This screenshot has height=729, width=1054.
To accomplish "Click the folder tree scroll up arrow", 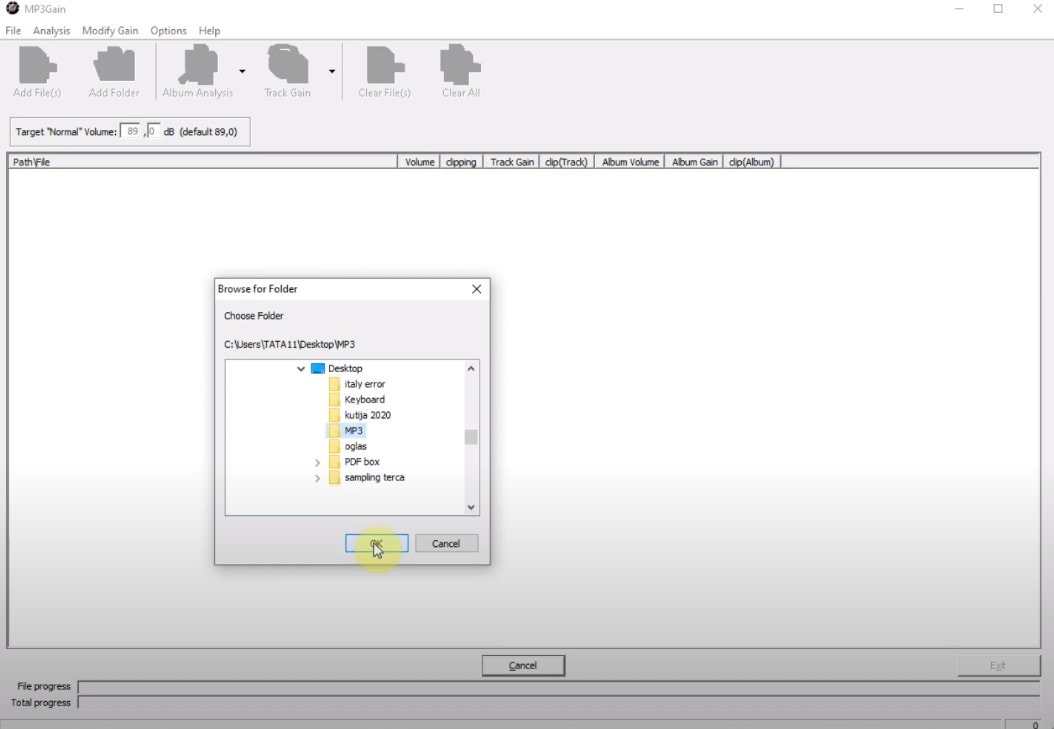I will (x=471, y=368).
